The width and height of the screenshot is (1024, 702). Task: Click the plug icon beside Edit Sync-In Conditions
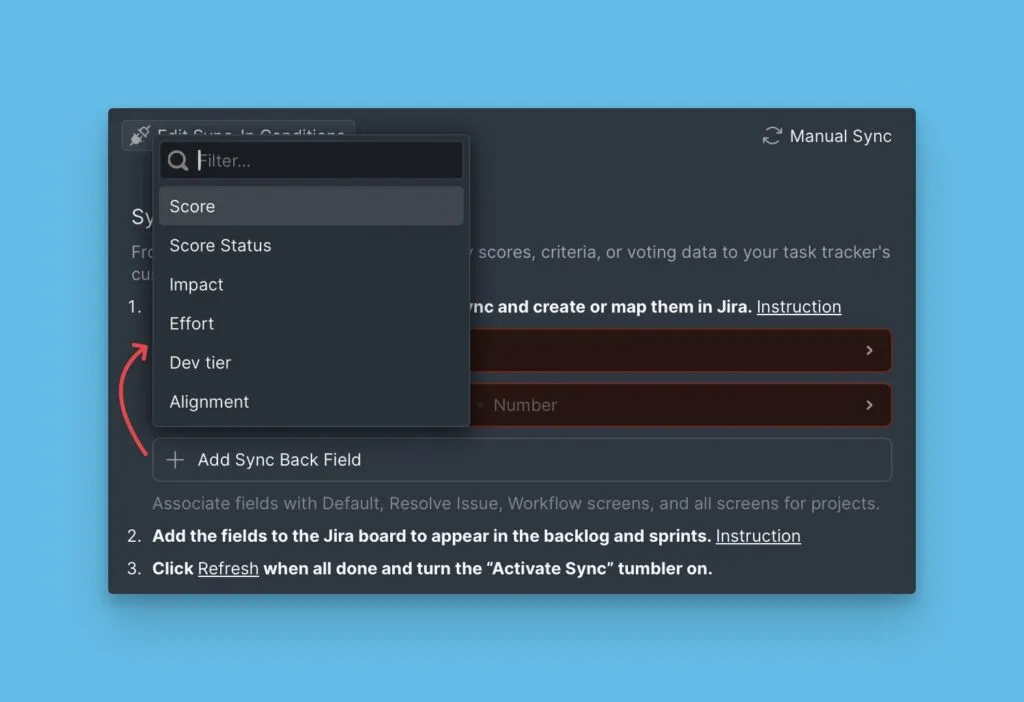tap(140, 136)
